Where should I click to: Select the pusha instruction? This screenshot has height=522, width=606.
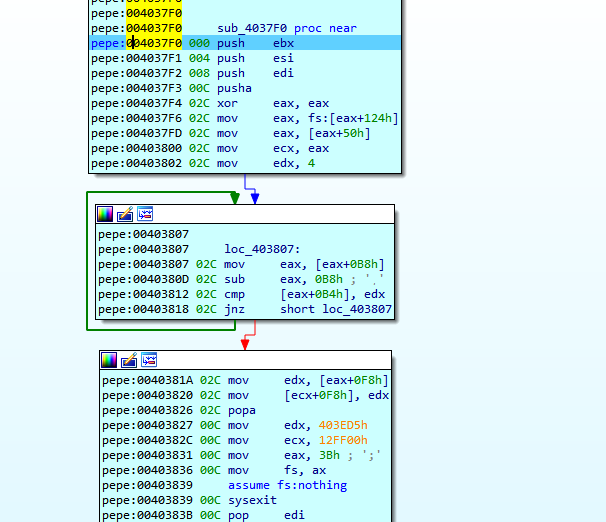click(233, 88)
